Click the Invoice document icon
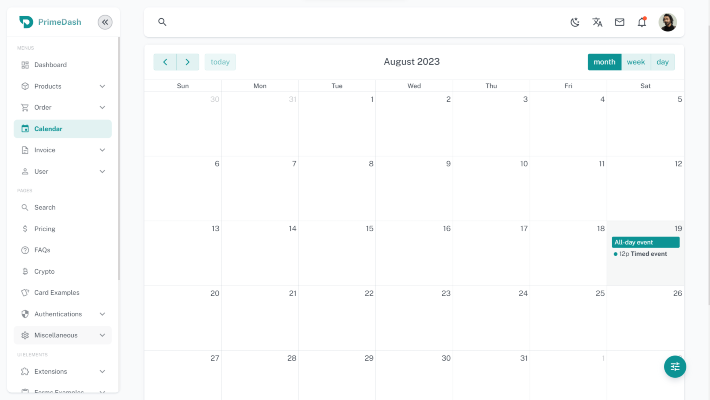The height and width of the screenshot is (400, 710). click(25, 150)
